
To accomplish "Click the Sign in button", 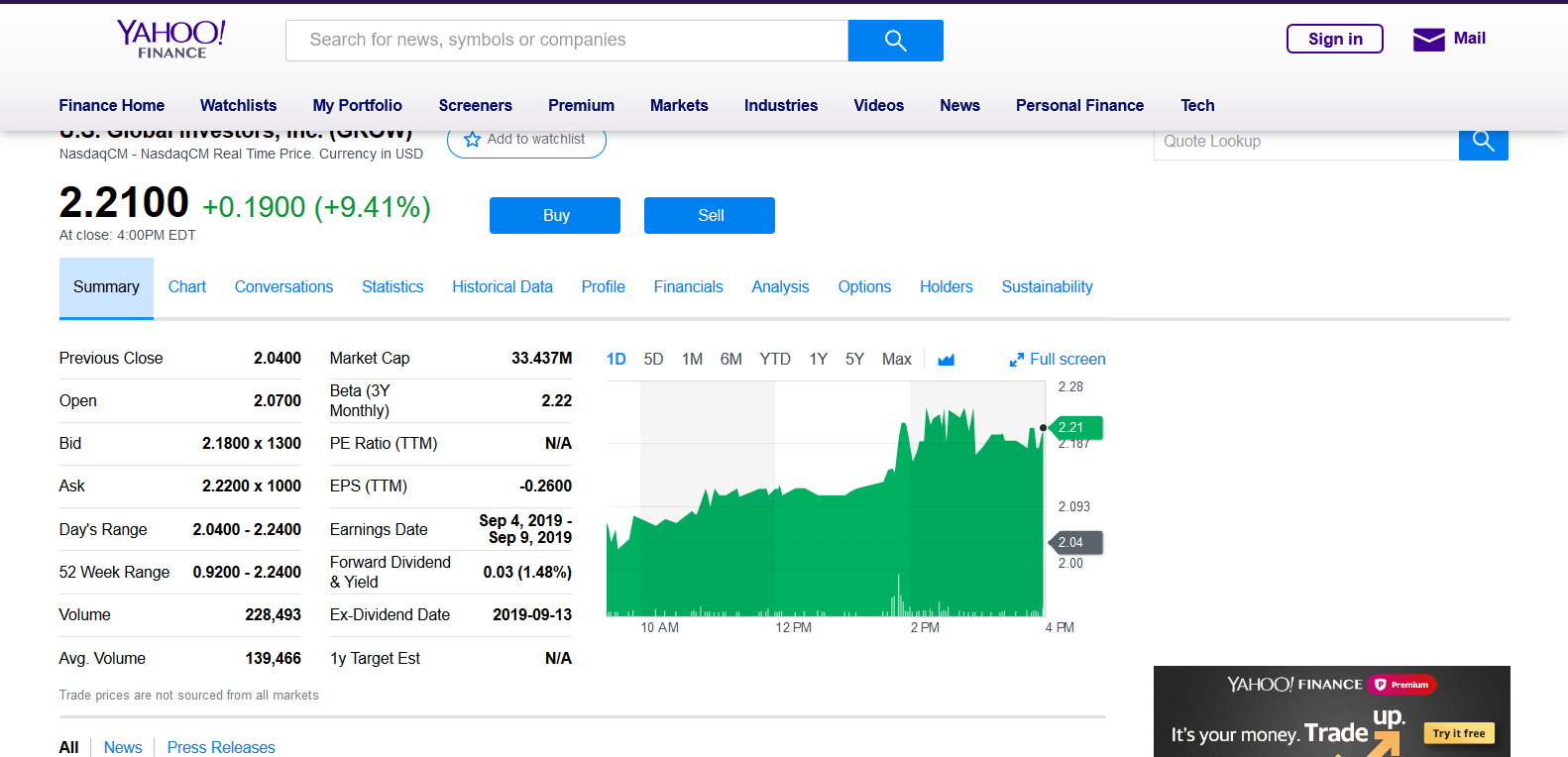I will click(x=1334, y=39).
